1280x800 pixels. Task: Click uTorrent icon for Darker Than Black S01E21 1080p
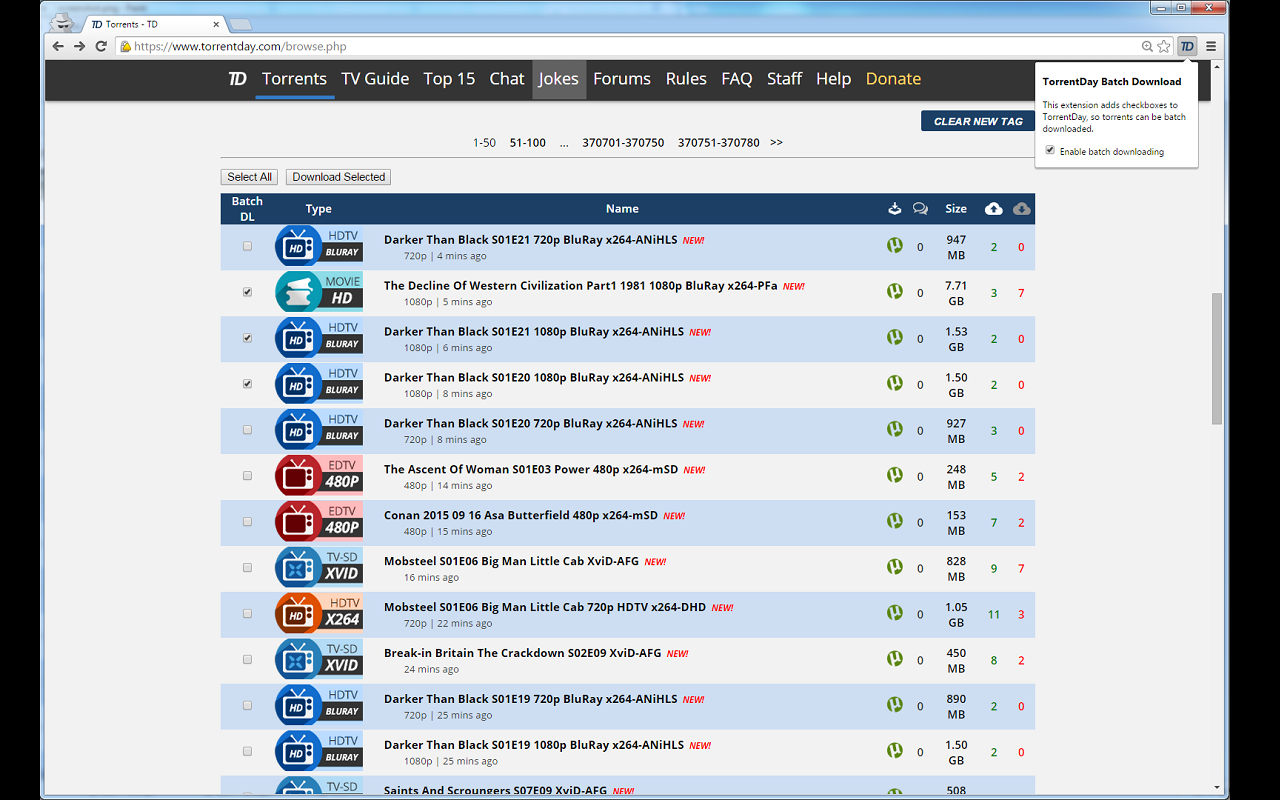coord(895,337)
